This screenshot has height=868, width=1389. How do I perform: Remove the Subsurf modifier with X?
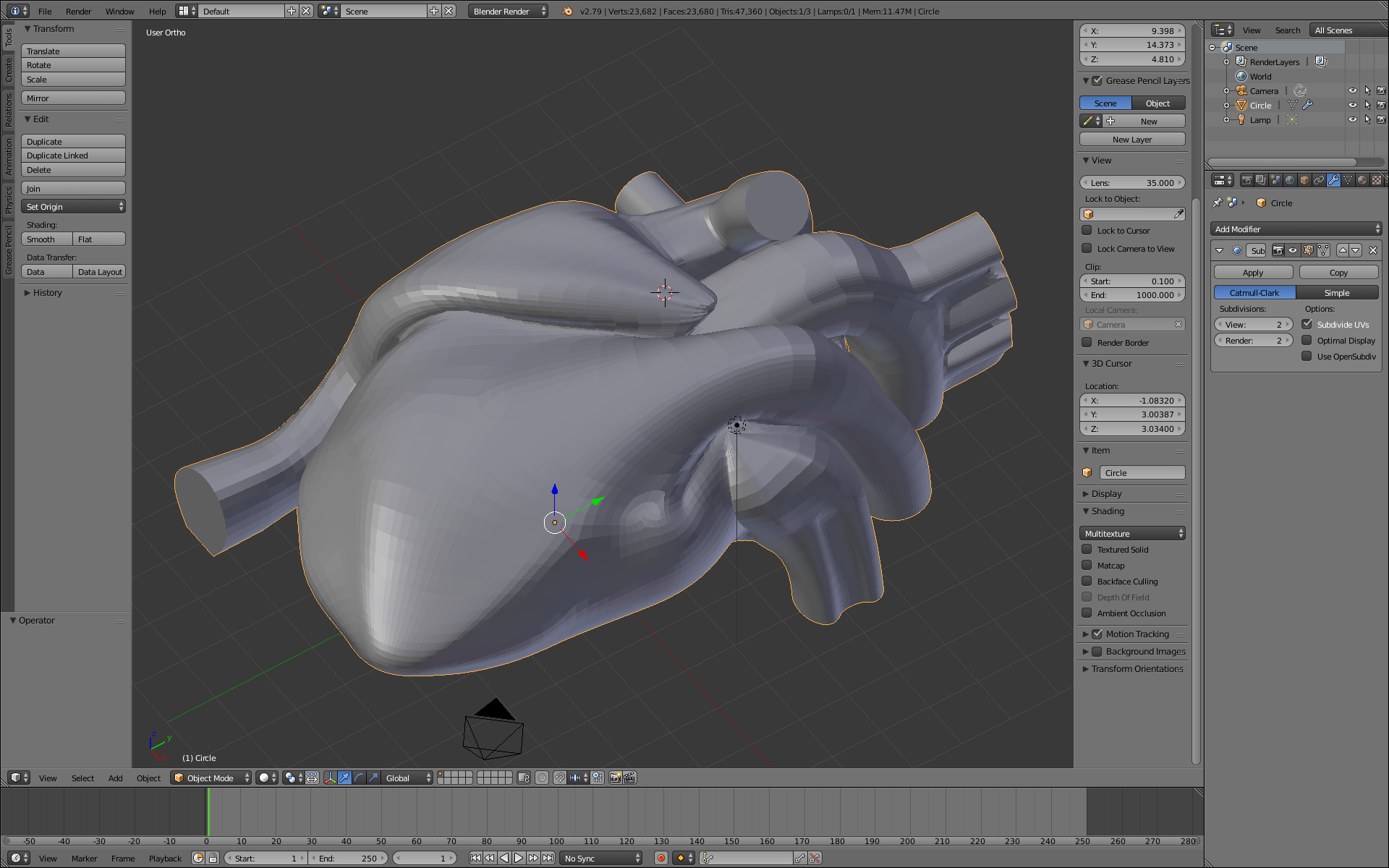[1372, 250]
